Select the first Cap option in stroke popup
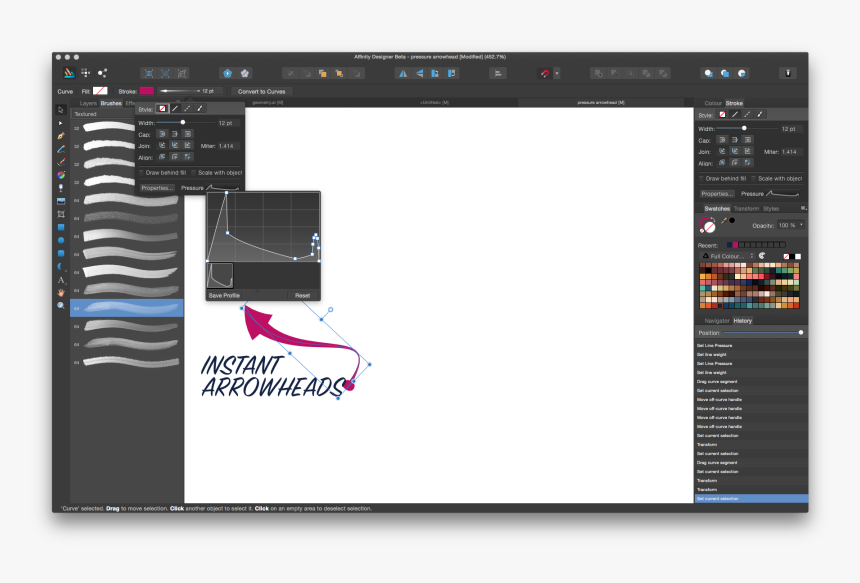860x583 pixels. (x=162, y=134)
